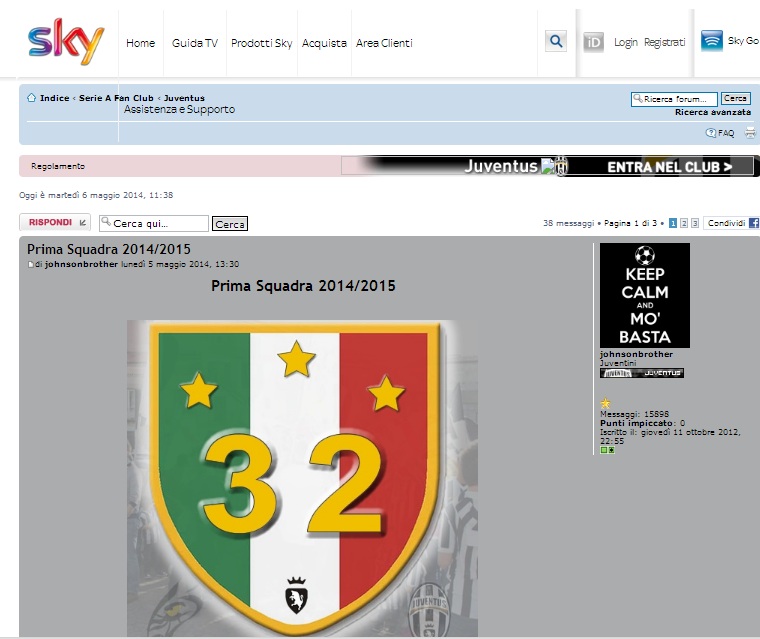Click the Facebook share icon
Image resolution: width=760 pixels, height=639 pixels.
754,223
